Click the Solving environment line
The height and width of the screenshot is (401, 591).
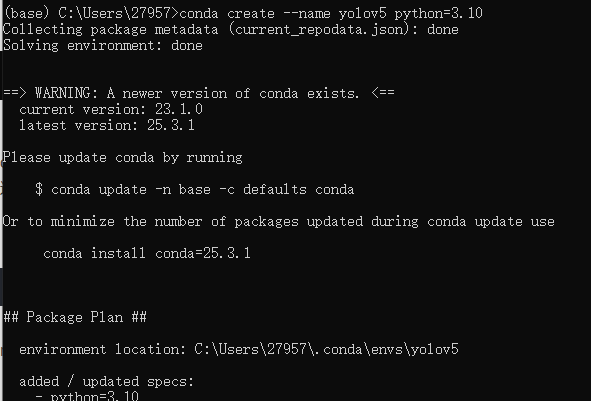[103, 46]
